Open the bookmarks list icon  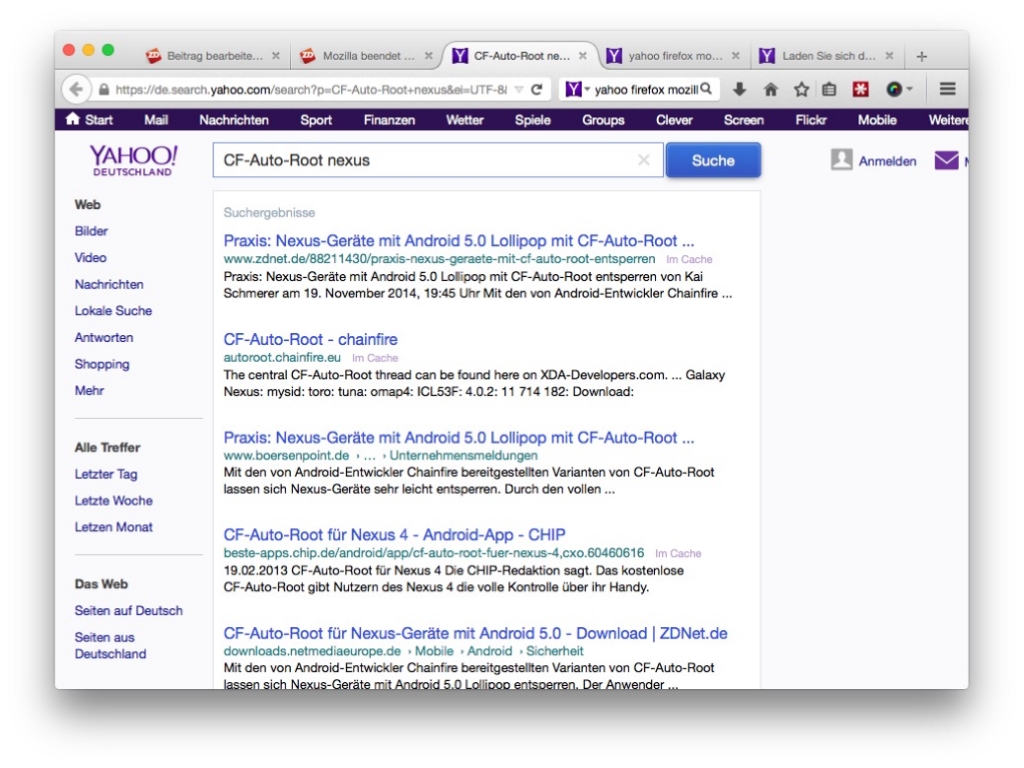[x=829, y=89]
